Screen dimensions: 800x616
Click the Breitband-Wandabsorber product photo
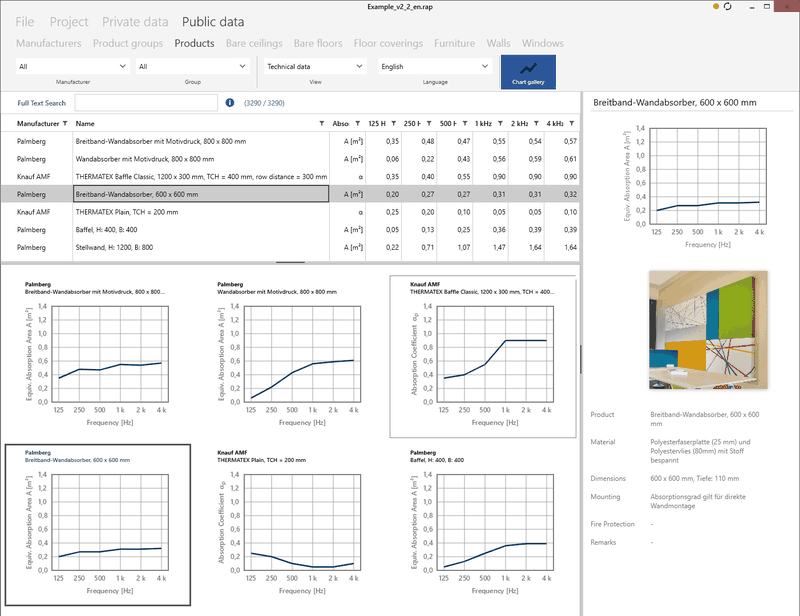(x=707, y=331)
